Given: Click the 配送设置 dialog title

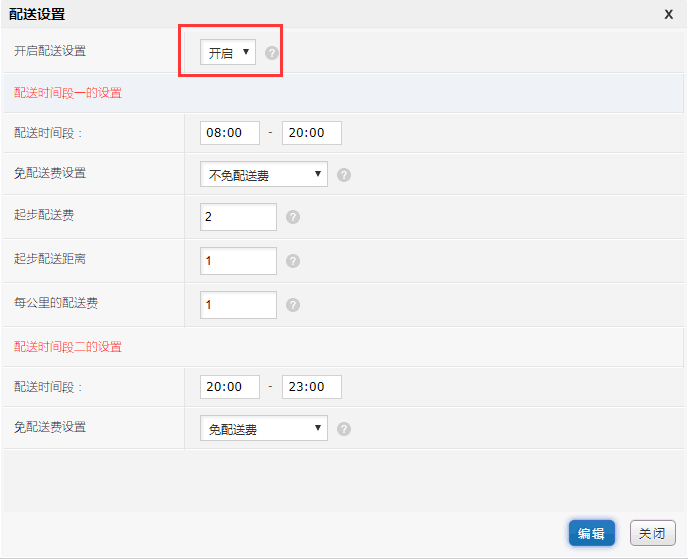Looking at the screenshot, I should [37, 14].
